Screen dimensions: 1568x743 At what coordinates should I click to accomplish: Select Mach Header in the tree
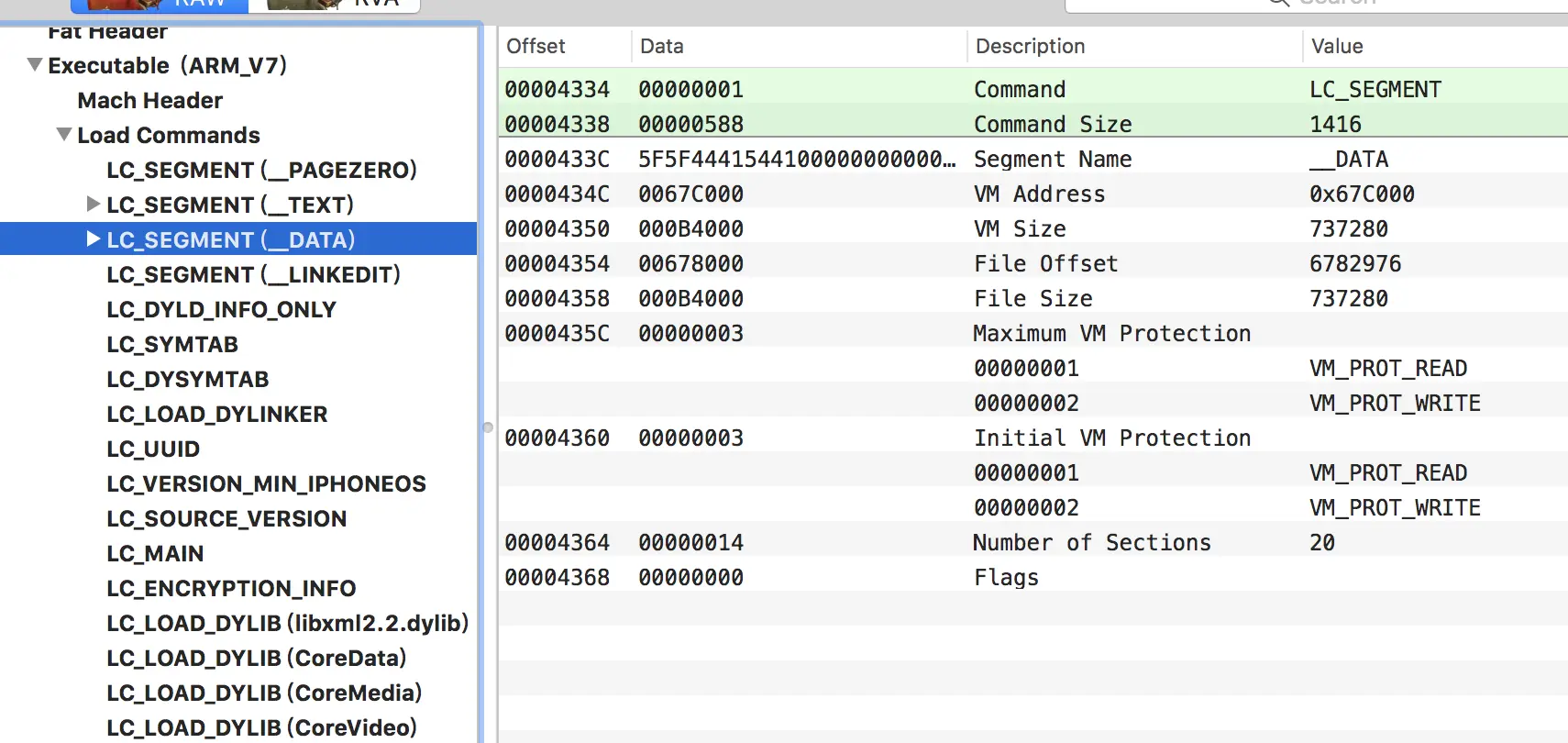149,100
